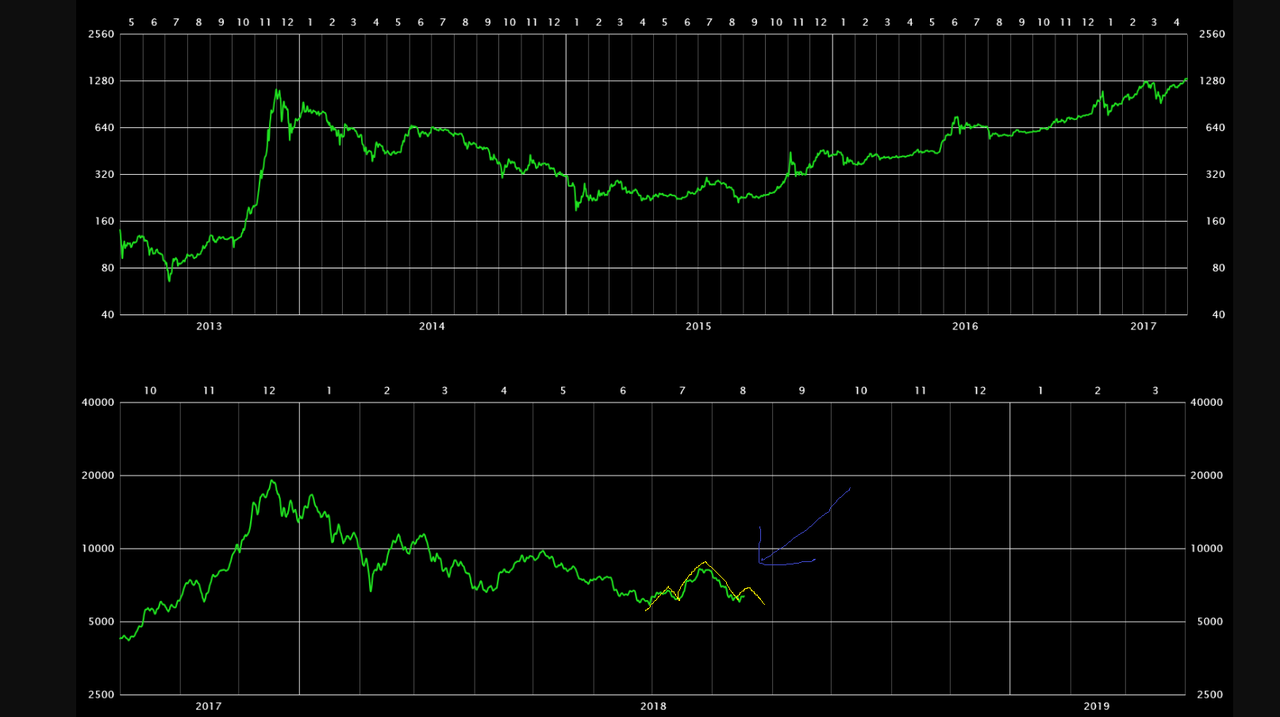Select the 2018 year label under lower chart
Viewport: 1280px width, 717px height.
click(652, 706)
